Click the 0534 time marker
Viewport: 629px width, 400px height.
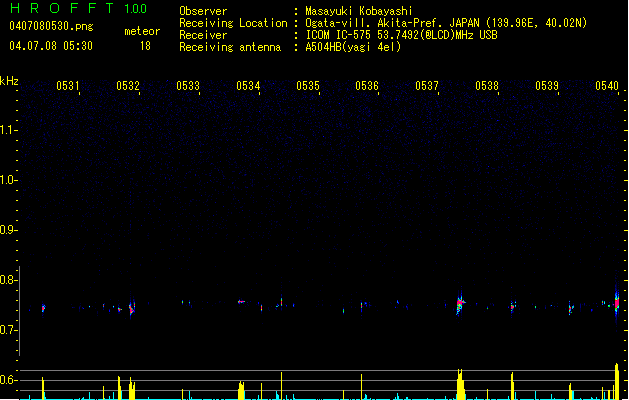tap(248, 85)
